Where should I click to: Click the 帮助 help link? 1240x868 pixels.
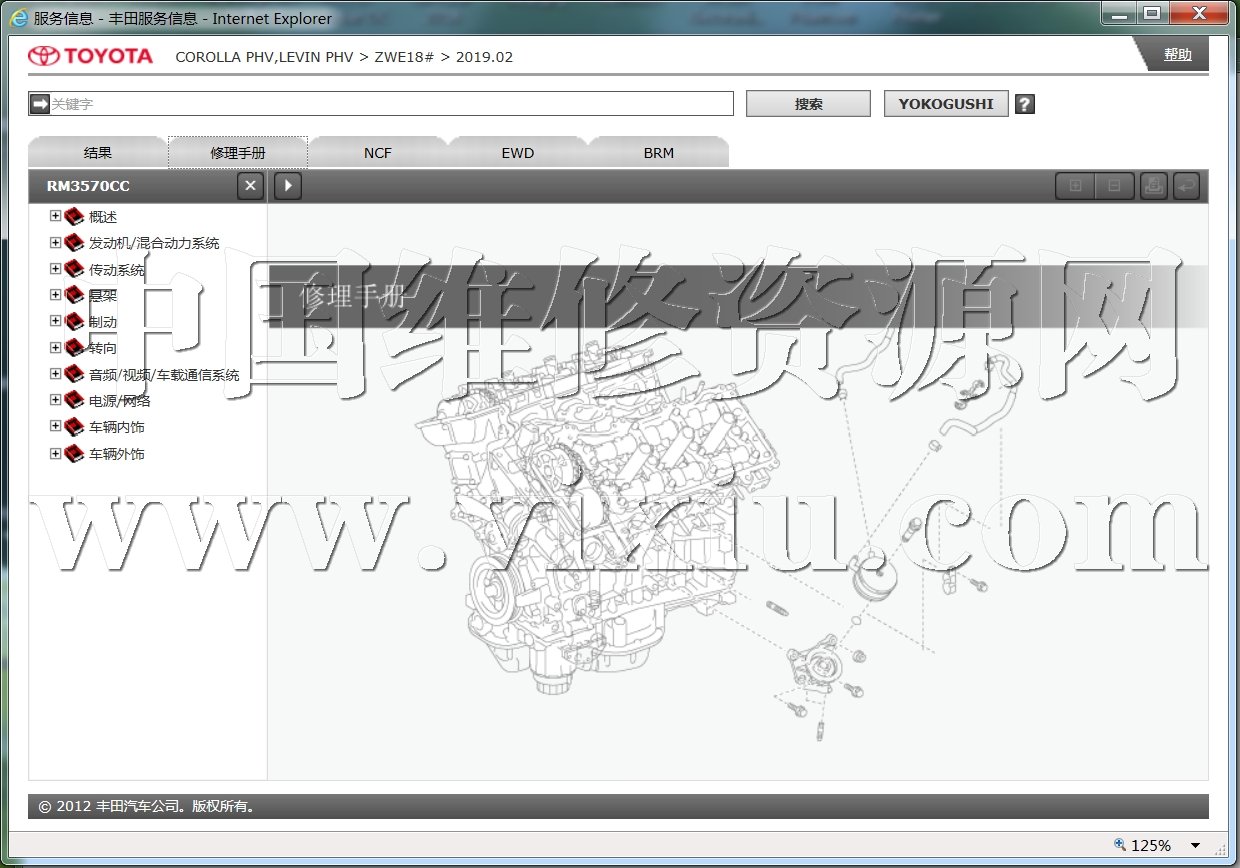pos(1177,55)
